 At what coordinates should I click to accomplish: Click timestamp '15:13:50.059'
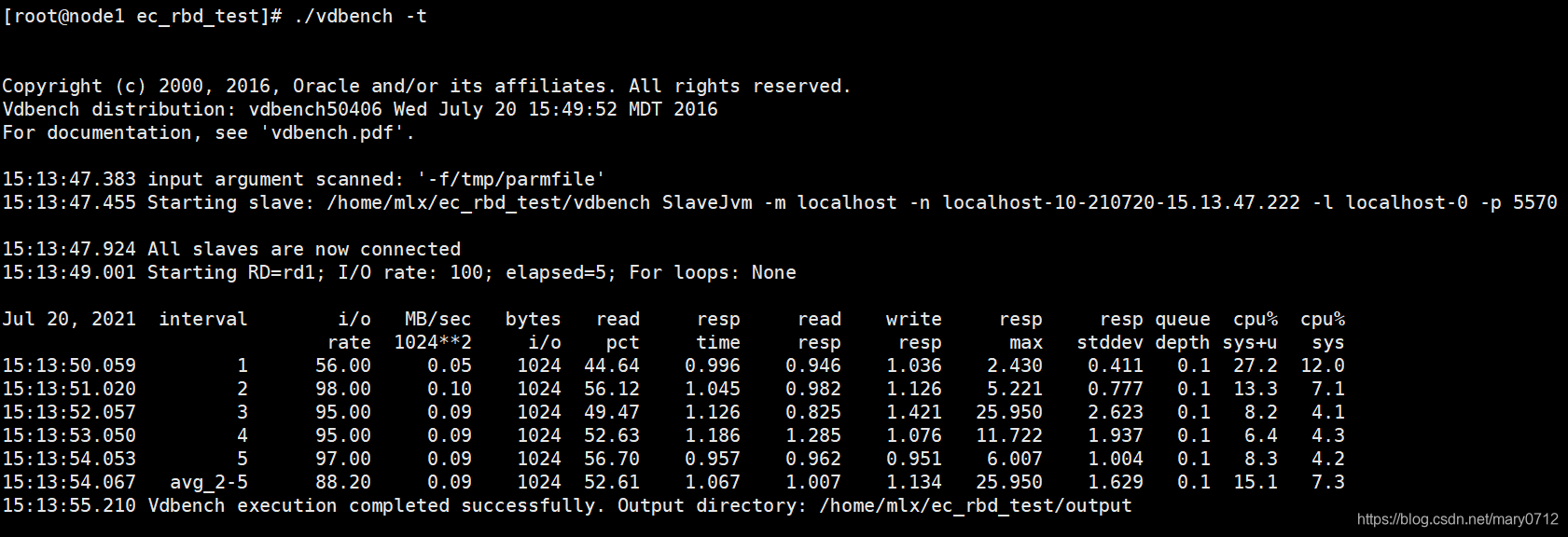(x=69, y=365)
